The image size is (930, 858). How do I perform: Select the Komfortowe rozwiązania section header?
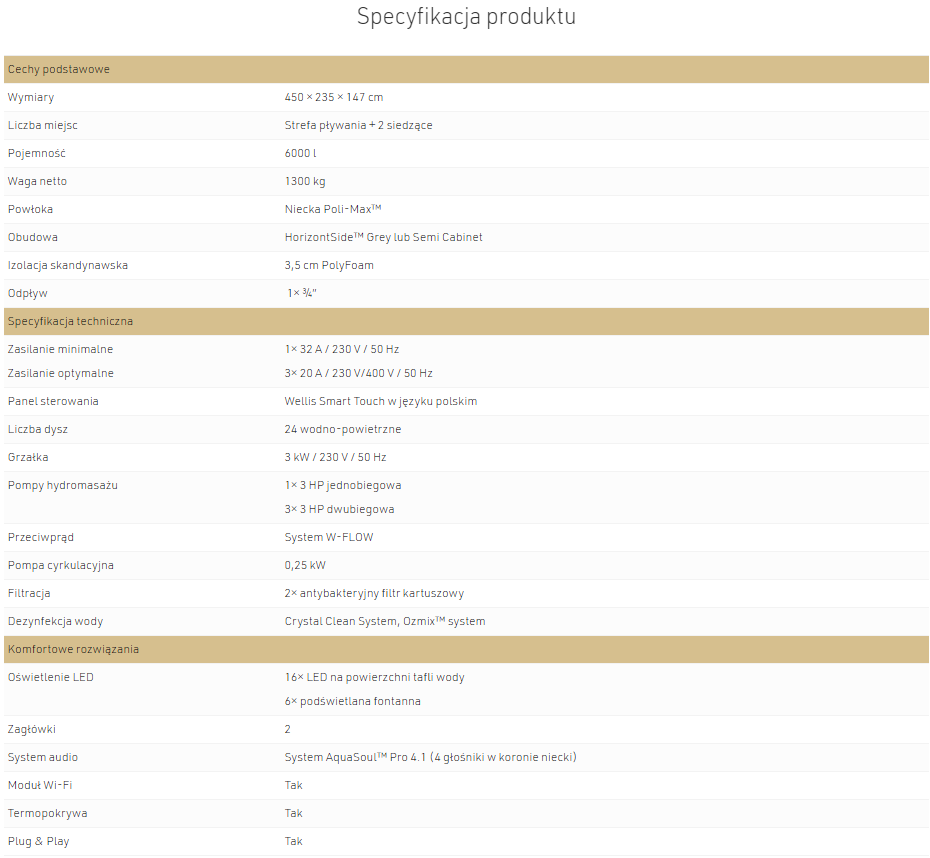click(466, 649)
